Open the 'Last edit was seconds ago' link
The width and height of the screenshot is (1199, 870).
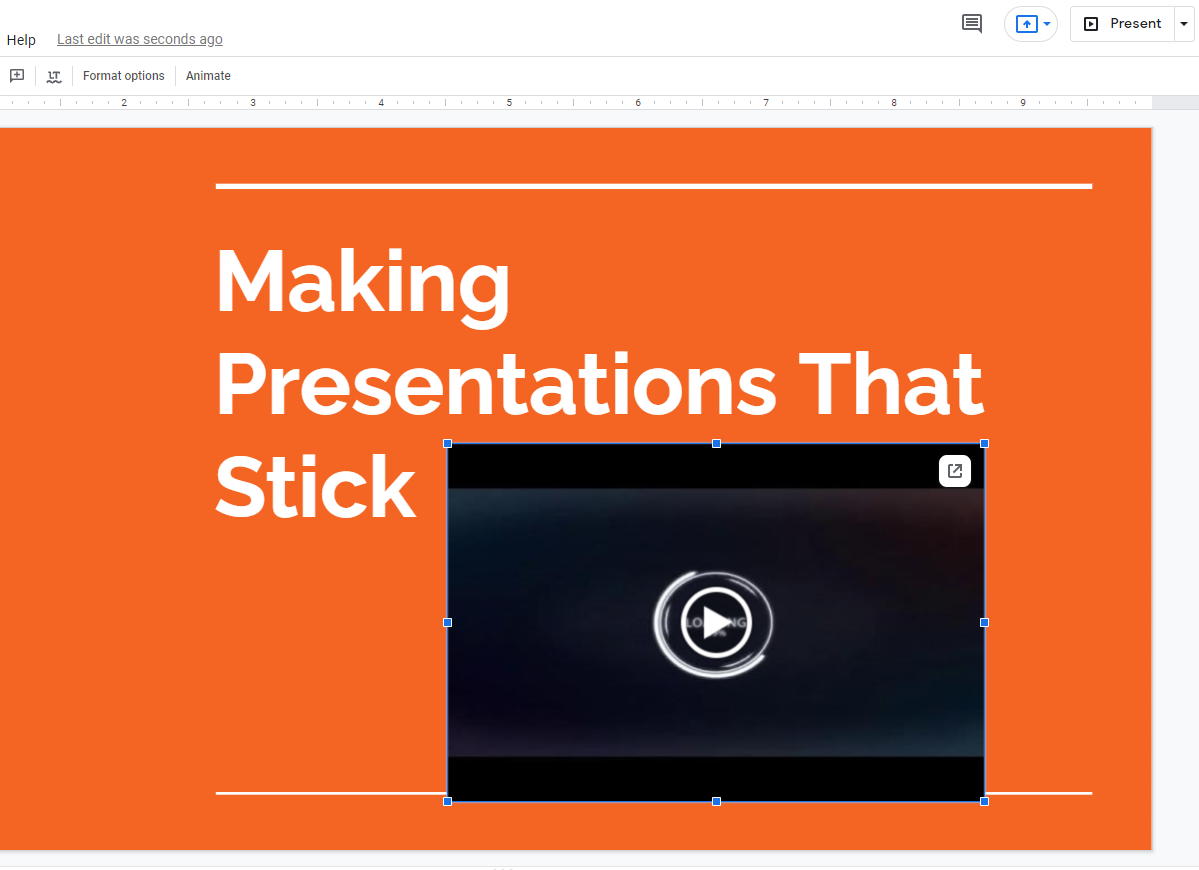click(x=139, y=40)
